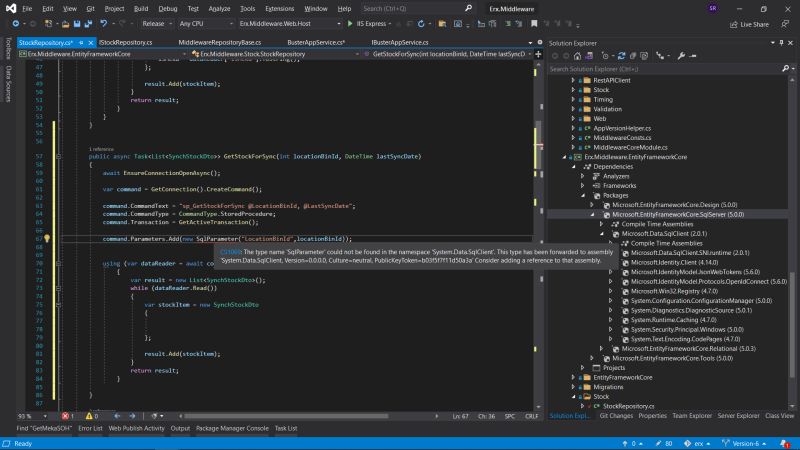
Task: Select StockRepository.cs in Solution Explorer
Action: 629,406
